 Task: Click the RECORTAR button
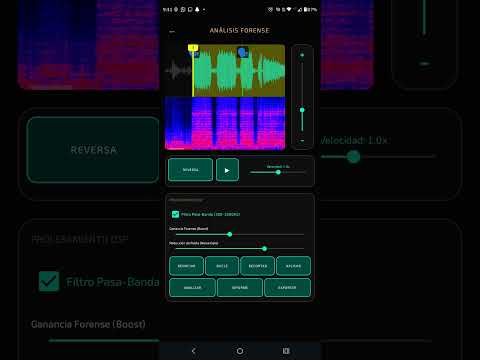258,266
